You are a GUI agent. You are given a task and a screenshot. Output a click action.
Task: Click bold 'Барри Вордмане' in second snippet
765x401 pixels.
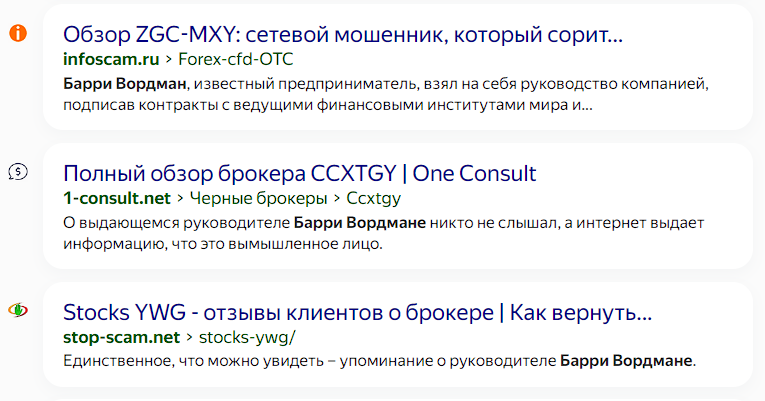pyautogui.click(x=360, y=223)
